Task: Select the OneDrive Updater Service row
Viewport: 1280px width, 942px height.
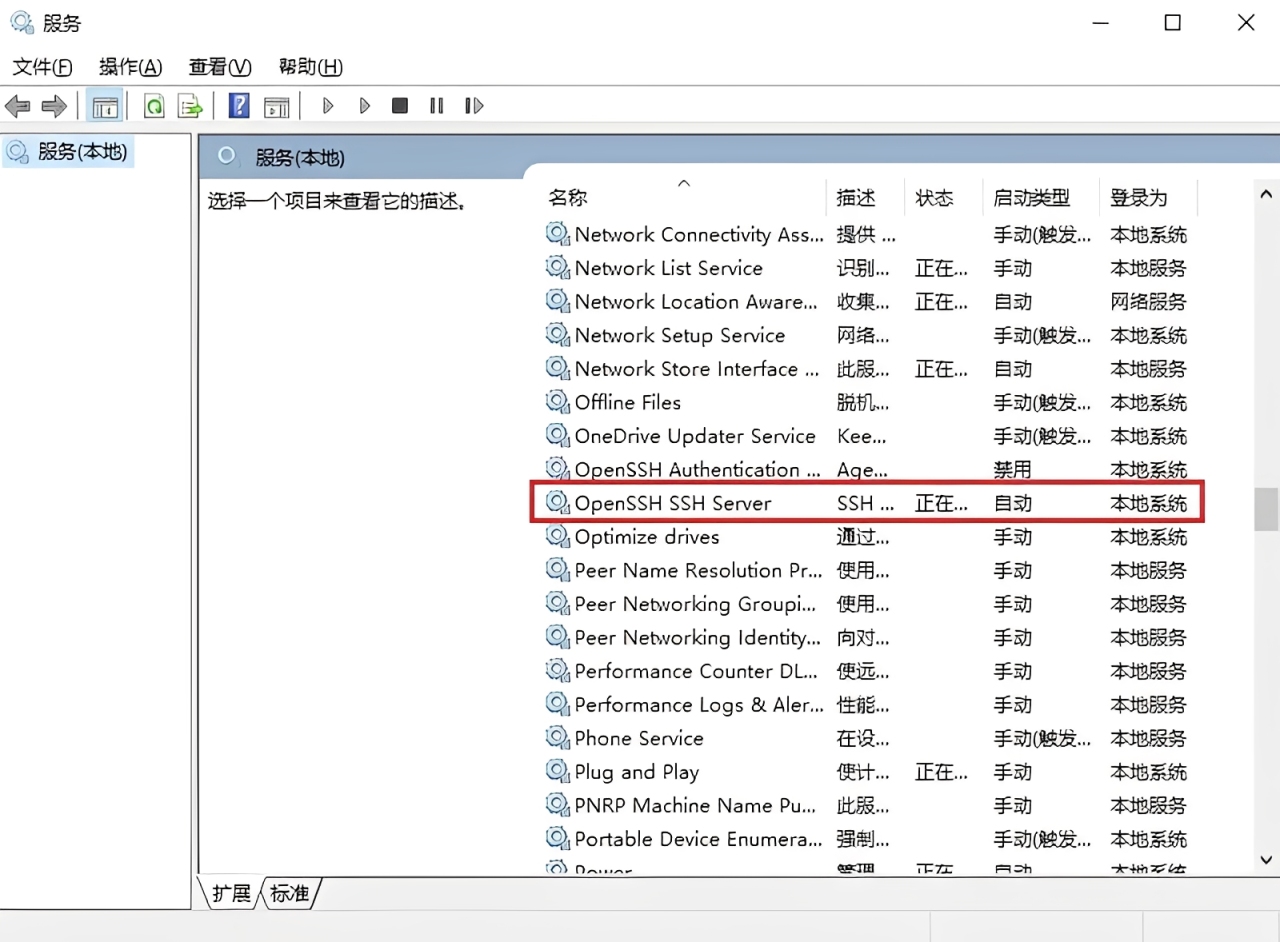Action: 867,436
